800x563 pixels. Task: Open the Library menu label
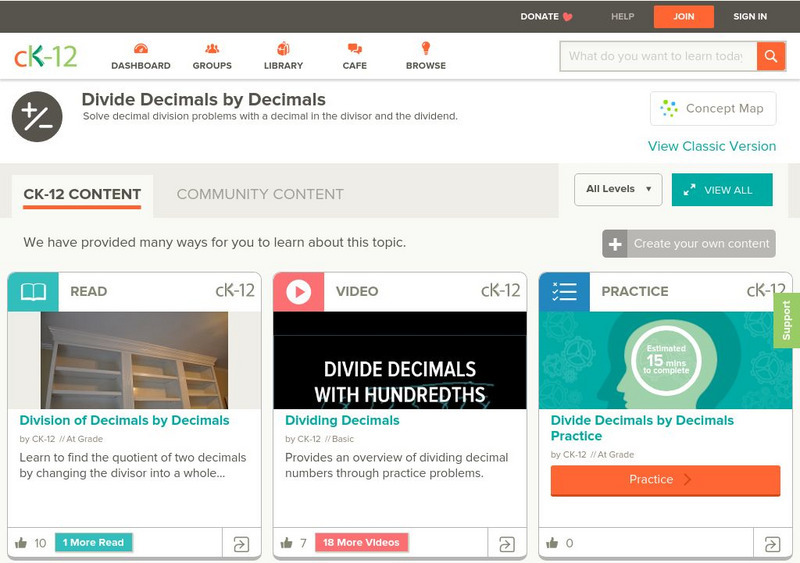click(x=283, y=66)
